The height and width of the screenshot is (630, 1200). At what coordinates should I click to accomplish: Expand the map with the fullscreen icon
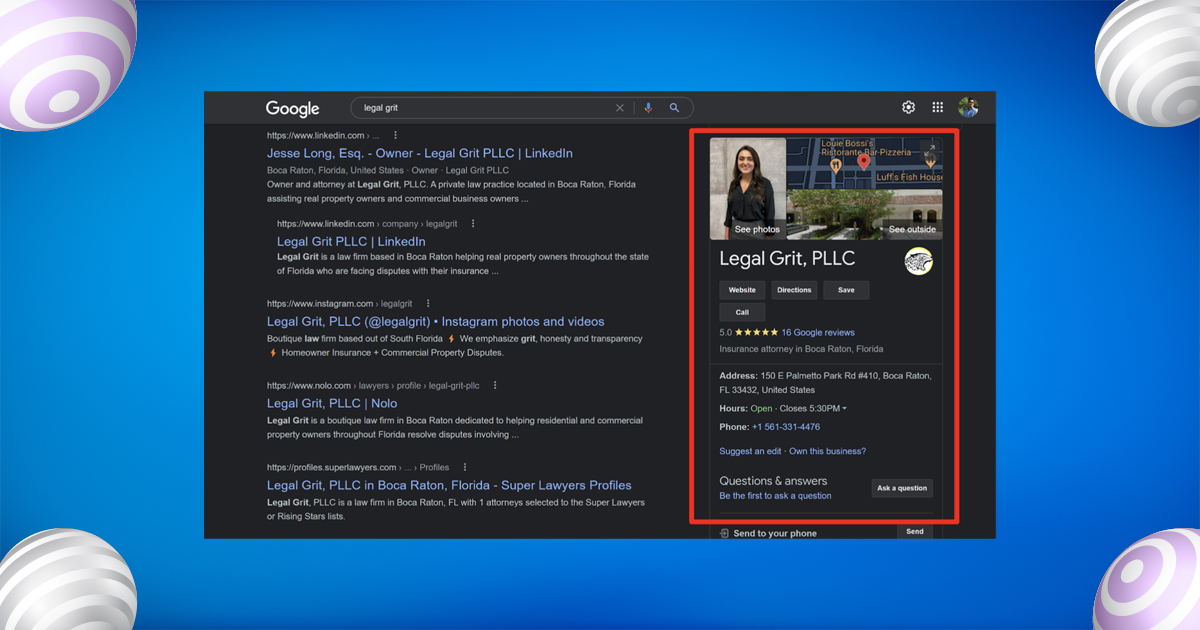(930, 151)
